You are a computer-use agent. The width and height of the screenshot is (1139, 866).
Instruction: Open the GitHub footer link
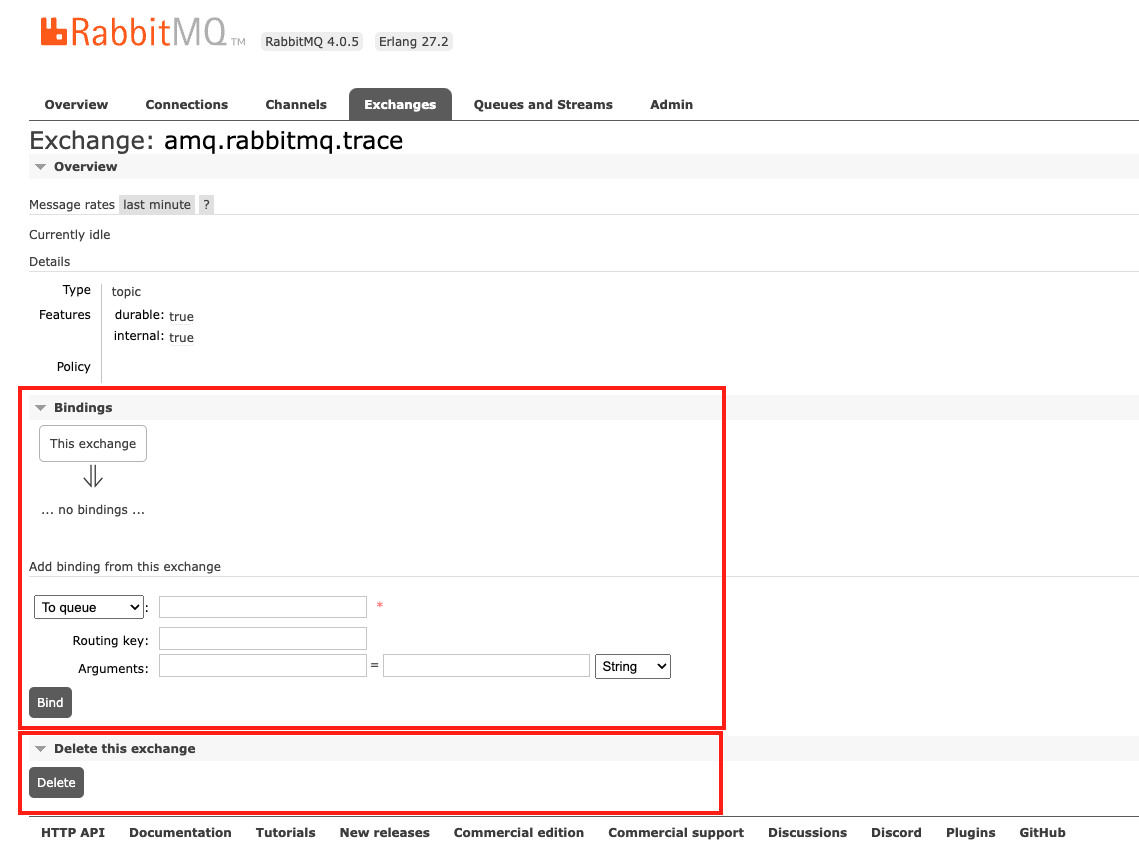point(1042,832)
